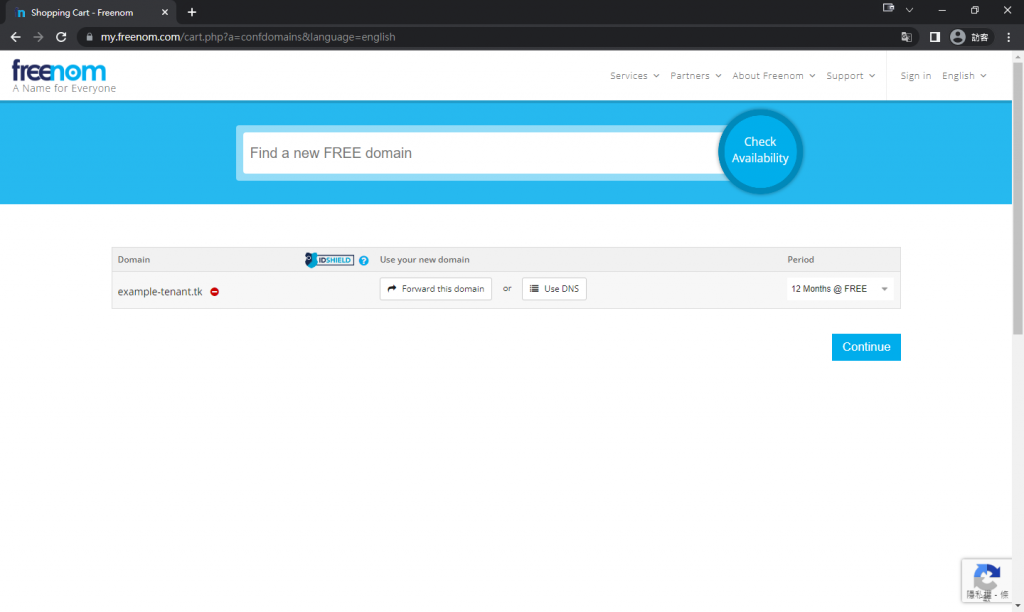Click the lock icon in the address bar

89,37
